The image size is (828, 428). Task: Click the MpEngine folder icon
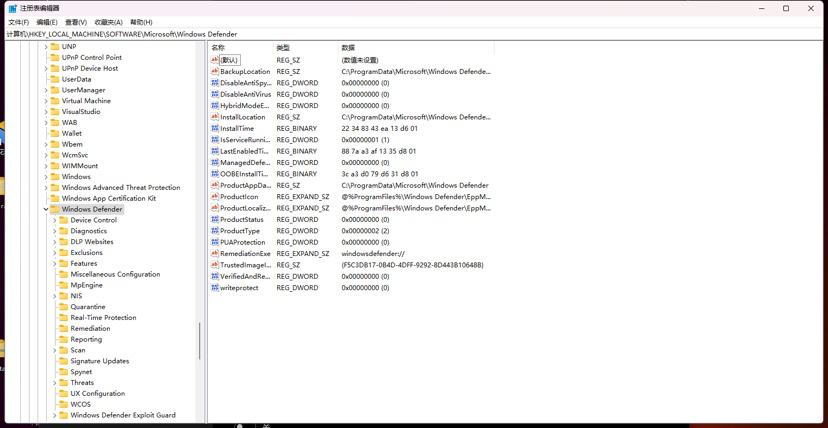point(63,285)
